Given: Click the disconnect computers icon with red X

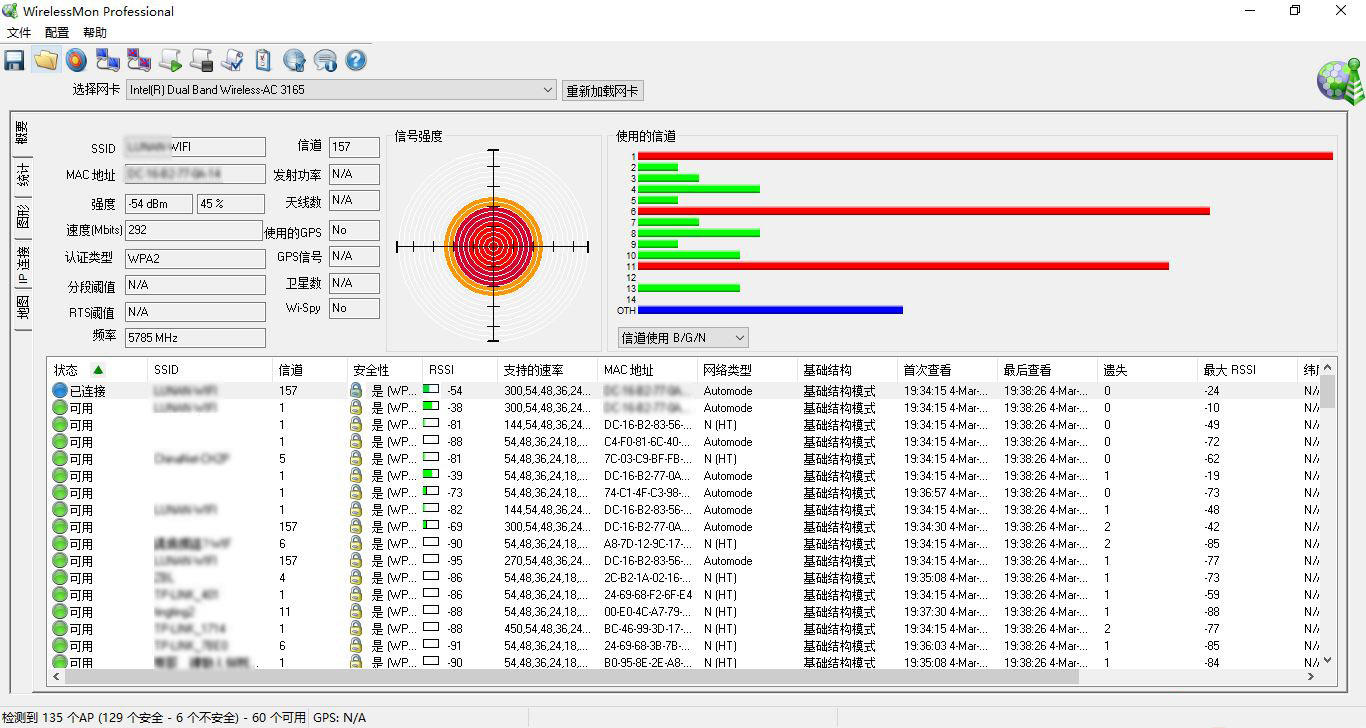Looking at the screenshot, I should pos(139,61).
